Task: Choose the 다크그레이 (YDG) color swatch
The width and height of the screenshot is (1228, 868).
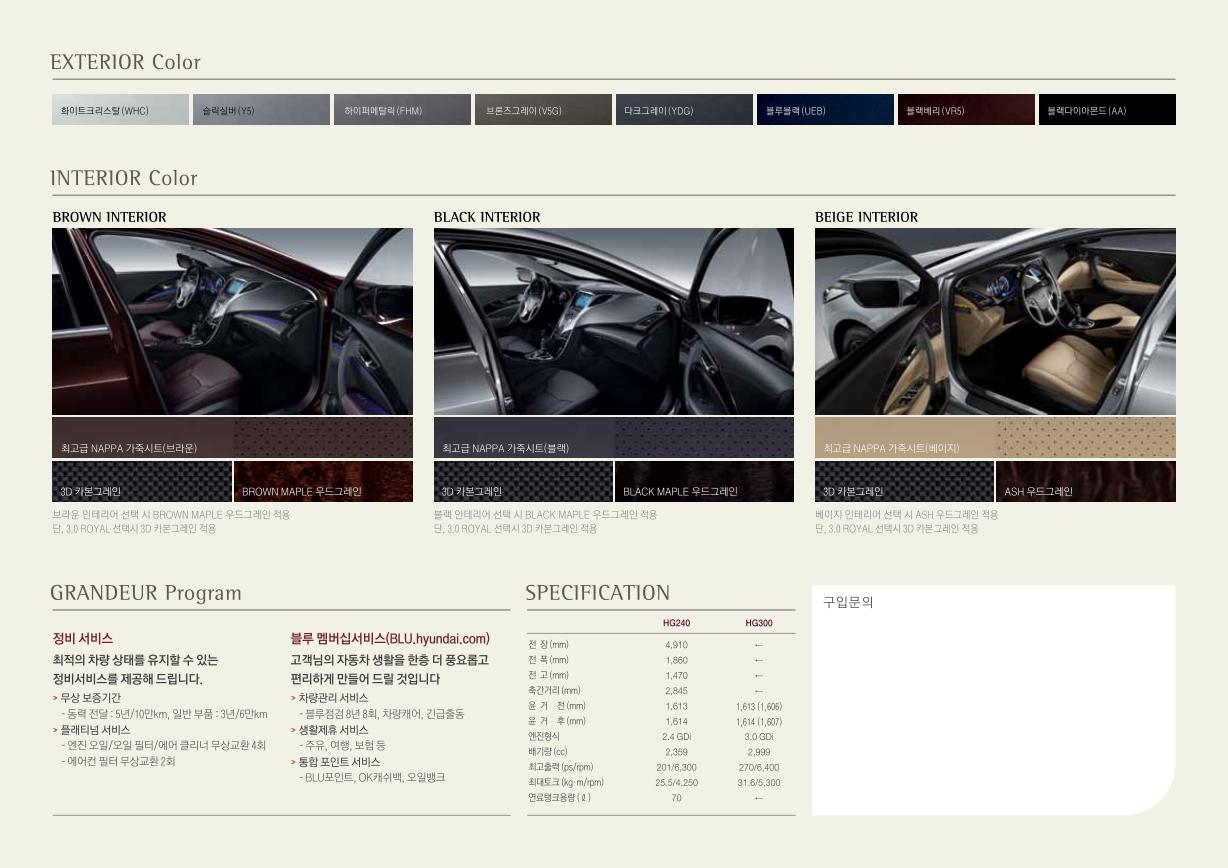Action: click(x=684, y=110)
